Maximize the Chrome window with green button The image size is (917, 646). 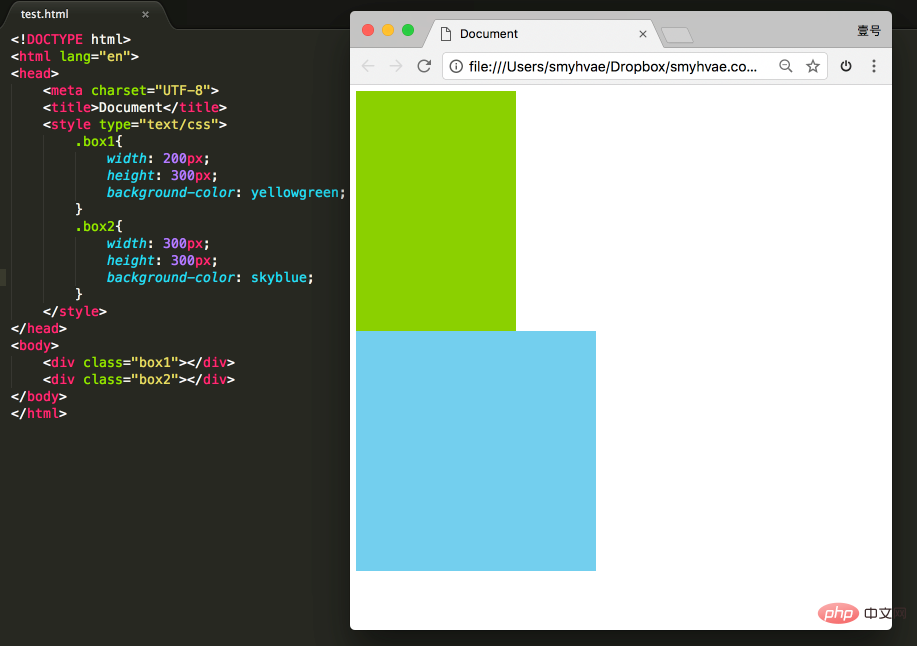tap(408, 30)
